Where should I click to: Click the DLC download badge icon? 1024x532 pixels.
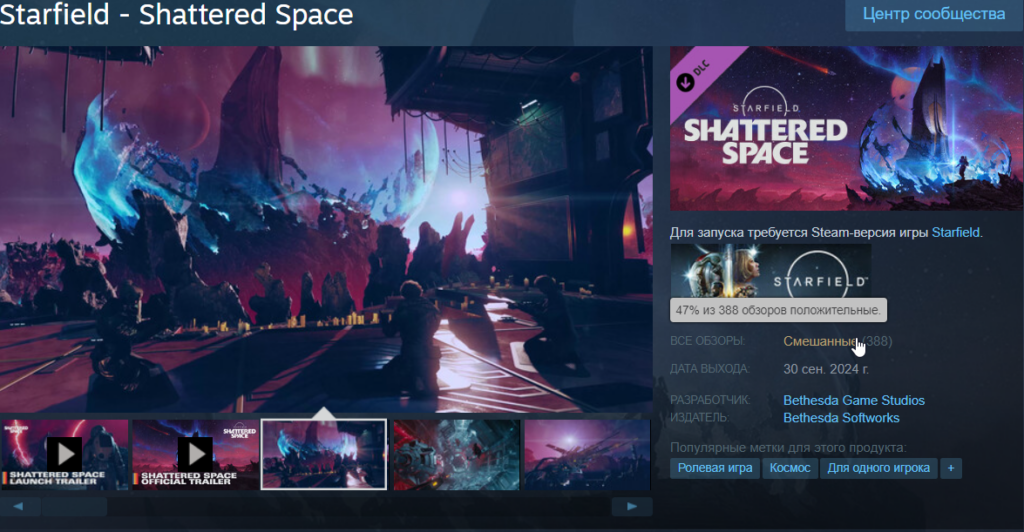point(685,82)
